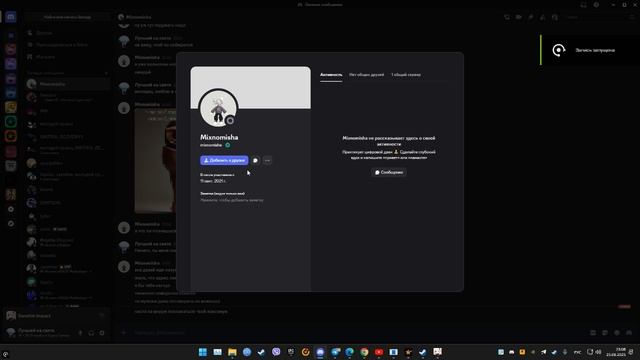Viewport: 640px width, 360px height.
Task: Toggle microphone mute in the Discord user panel
Action: (80, 333)
